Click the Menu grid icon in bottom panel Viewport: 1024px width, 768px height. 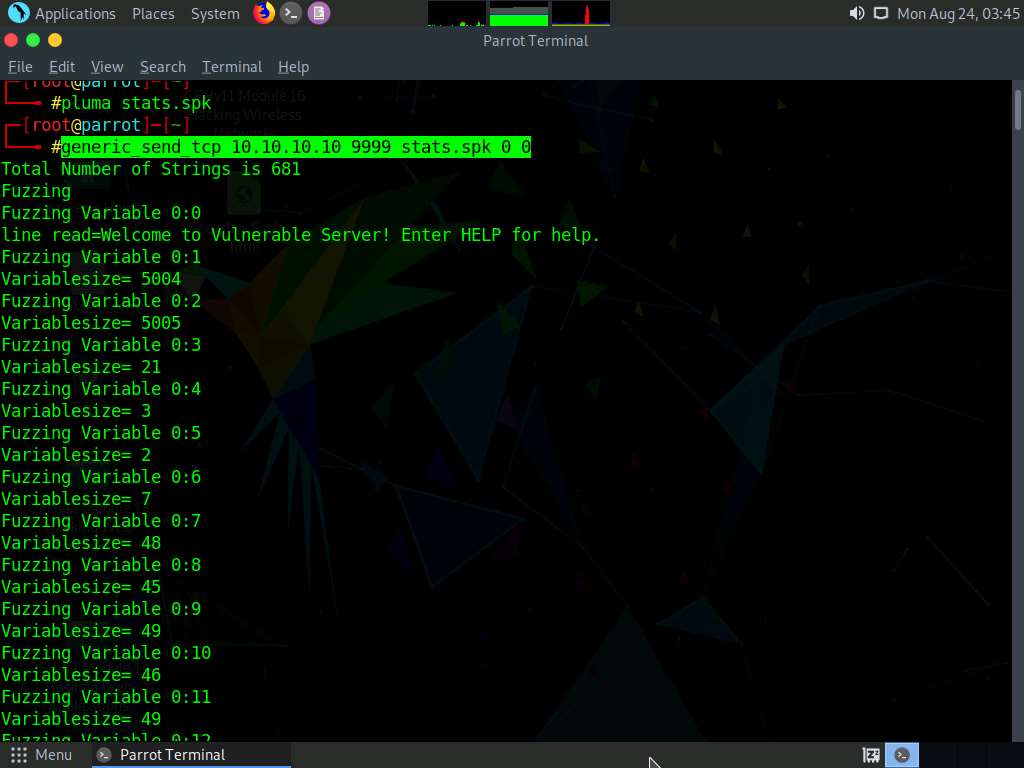[19, 755]
